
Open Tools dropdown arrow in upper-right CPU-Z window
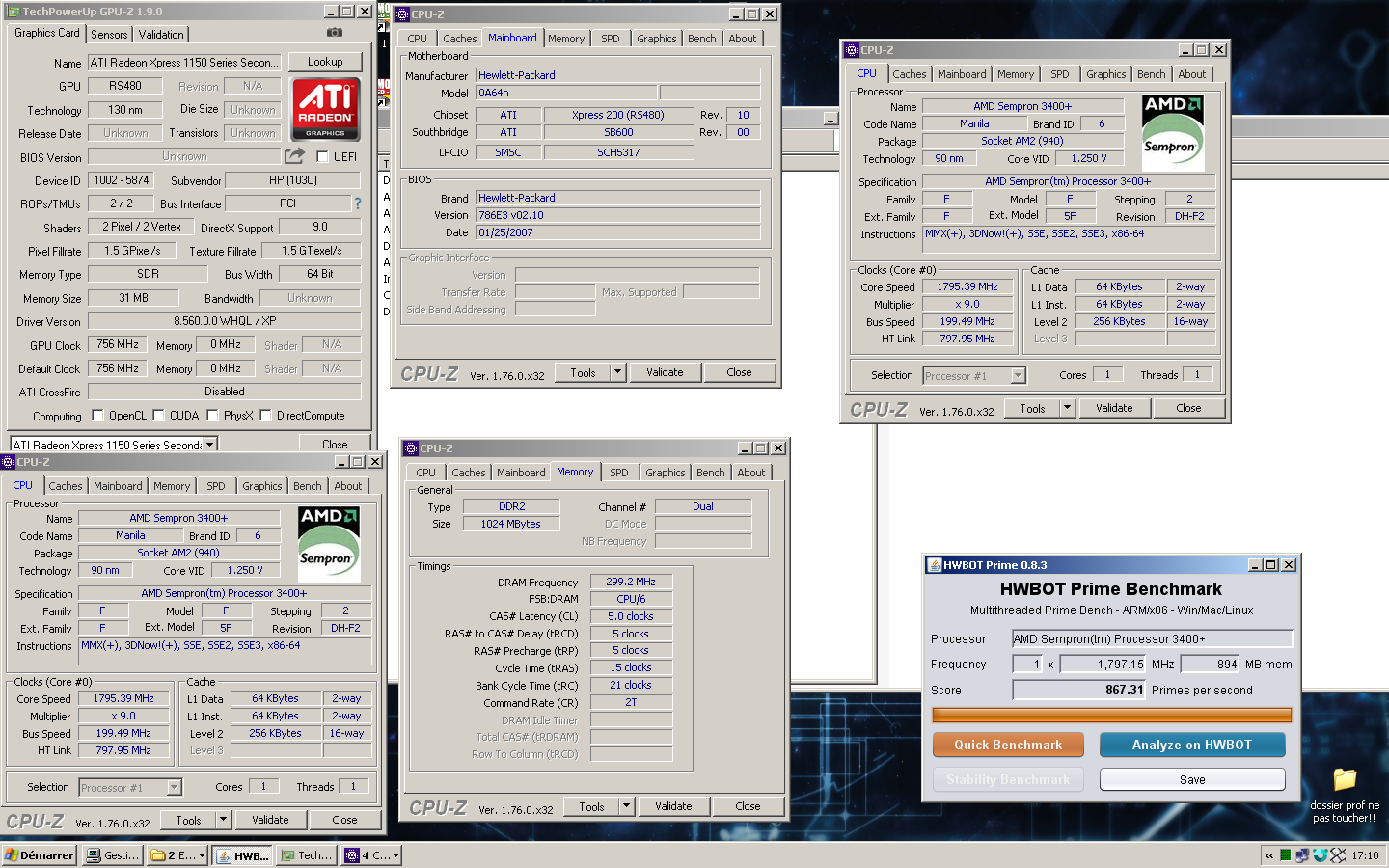pos(1068,408)
